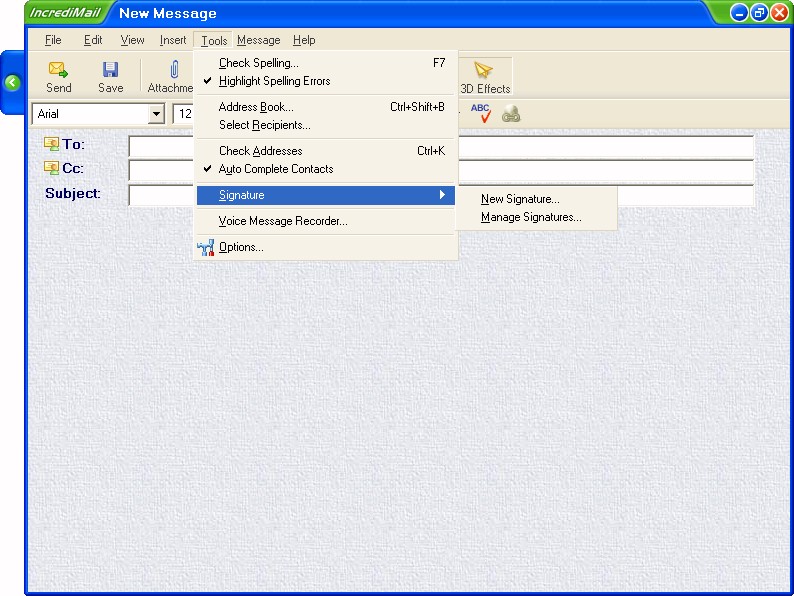Viewport: 794px width, 596px height.
Task: Select Check Addresses menu entry
Action: click(326, 151)
